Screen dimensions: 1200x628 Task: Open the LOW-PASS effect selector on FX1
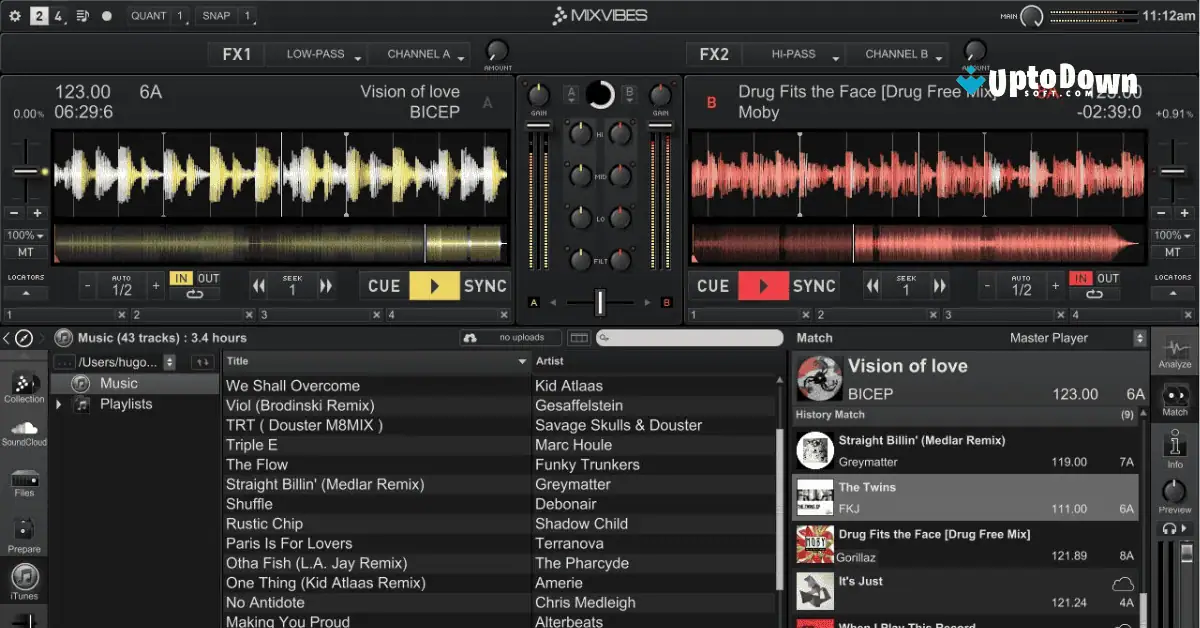(x=316, y=53)
